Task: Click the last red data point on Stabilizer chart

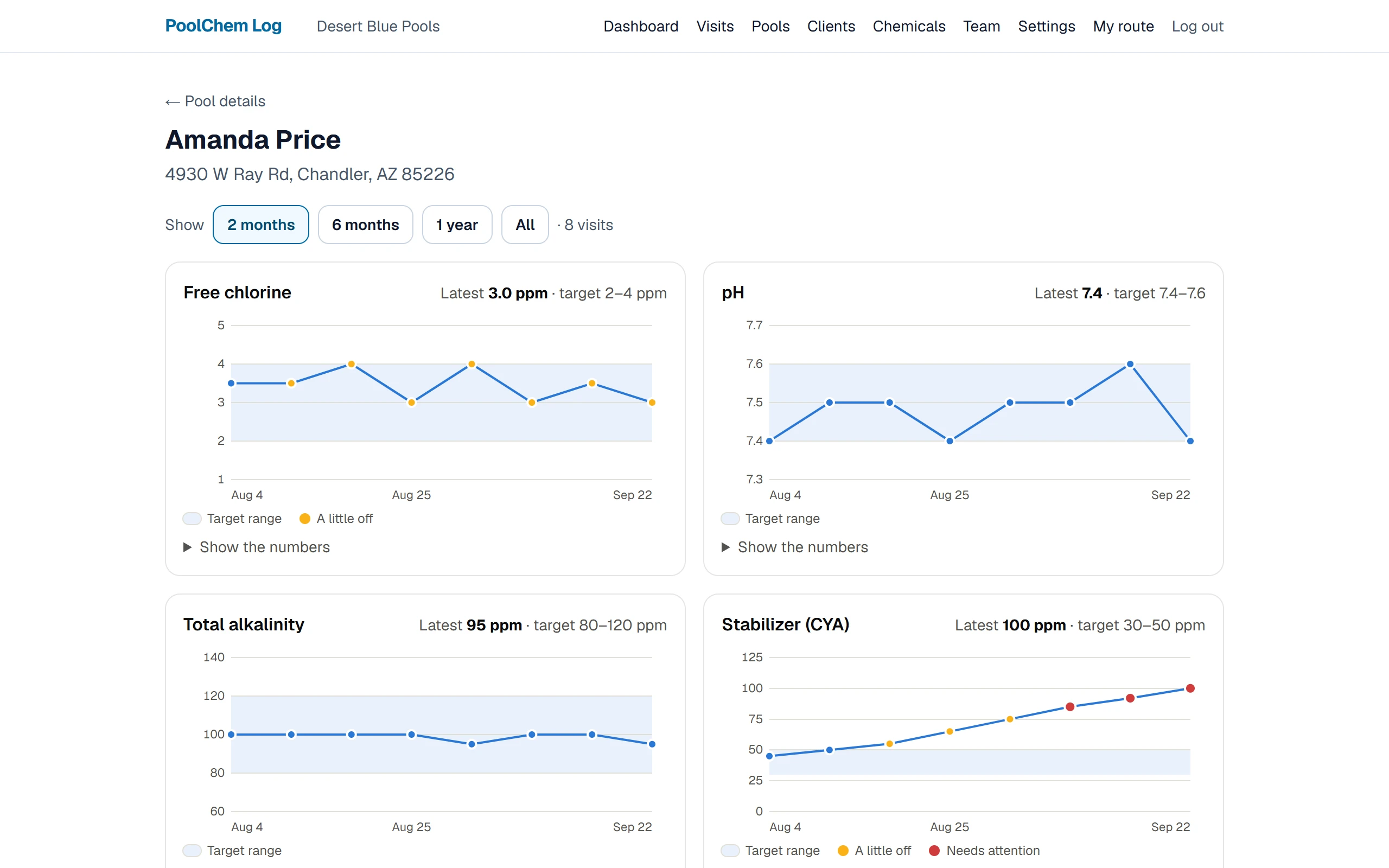Action: pos(1190,688)
